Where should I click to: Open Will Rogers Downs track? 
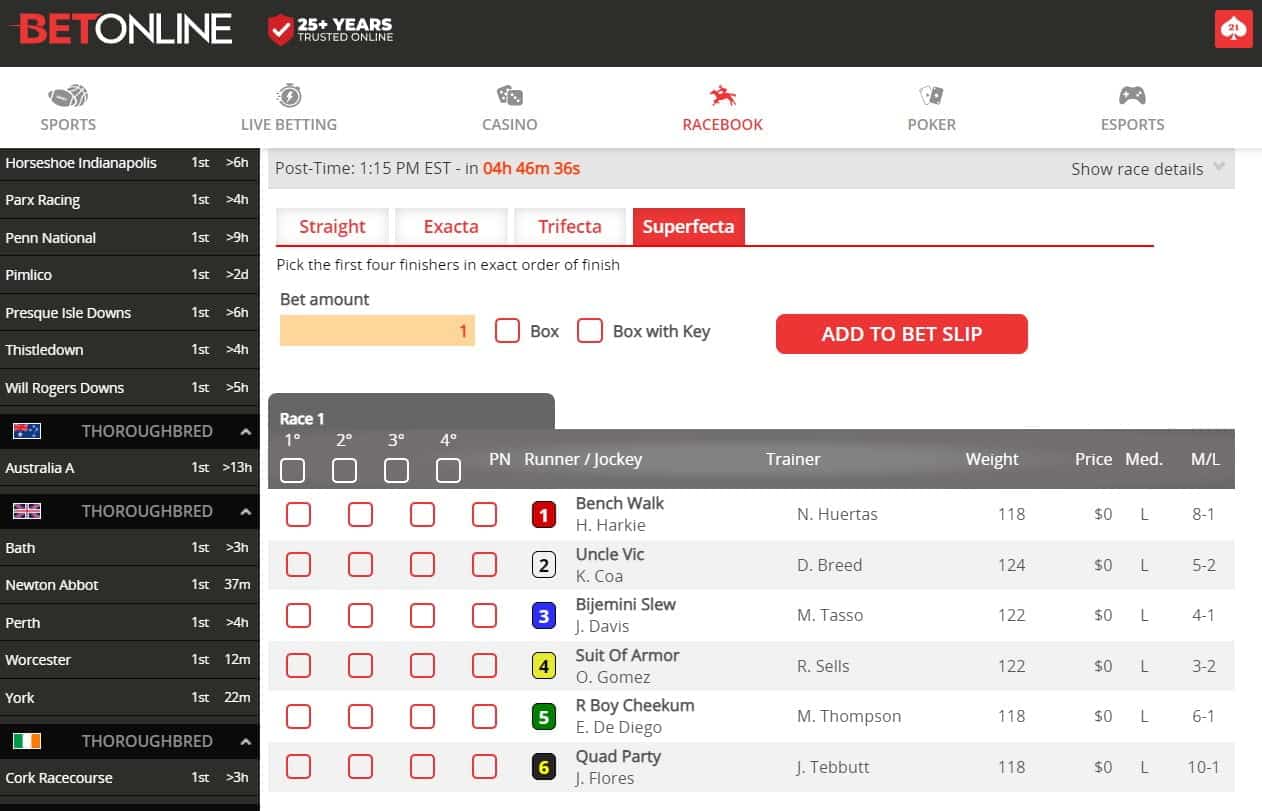(x=129, y=388)
